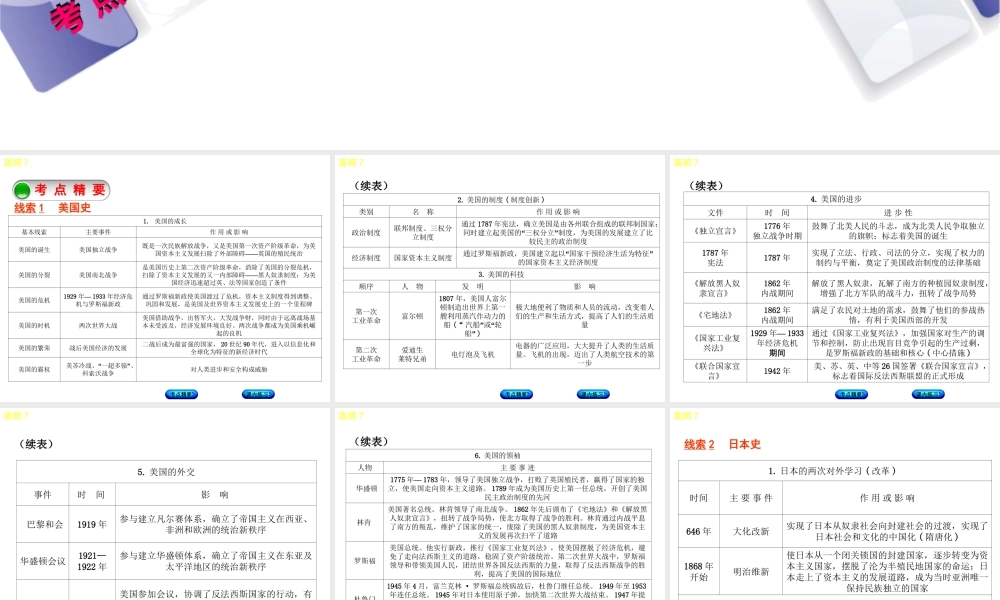Image resolution: width=1000 pixels, height=600 pixels.
Task: Click the 1919 年 time cell
Action: (x=92, y=525)
